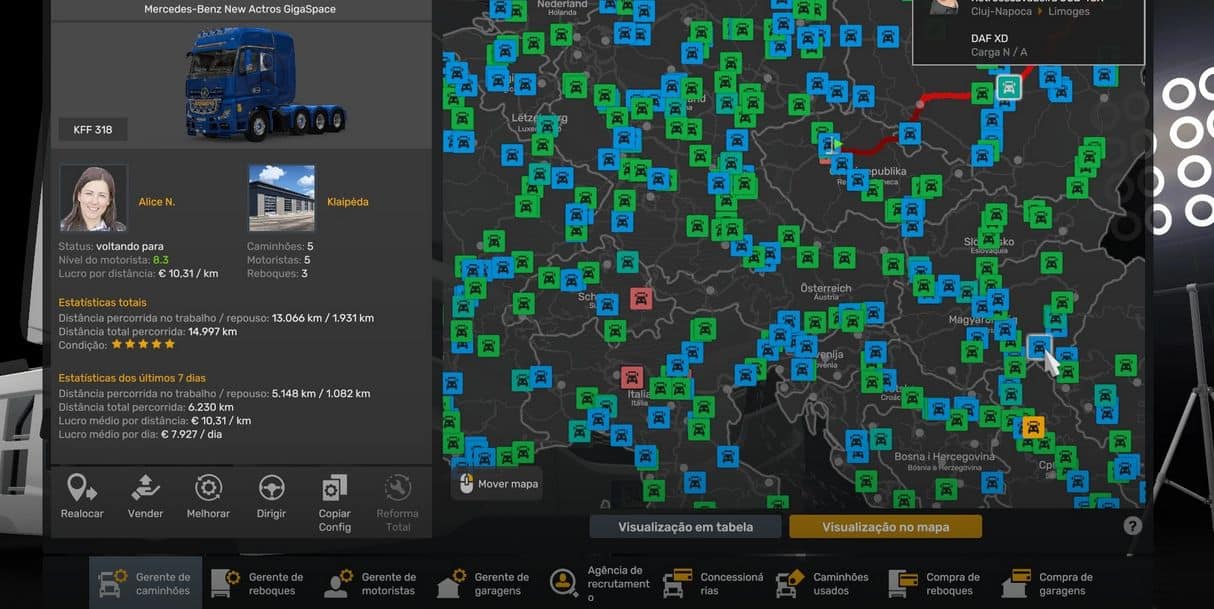1214x609 pixels.
Task: Switch to Visualização em tabela
Action: pos(685,527)
